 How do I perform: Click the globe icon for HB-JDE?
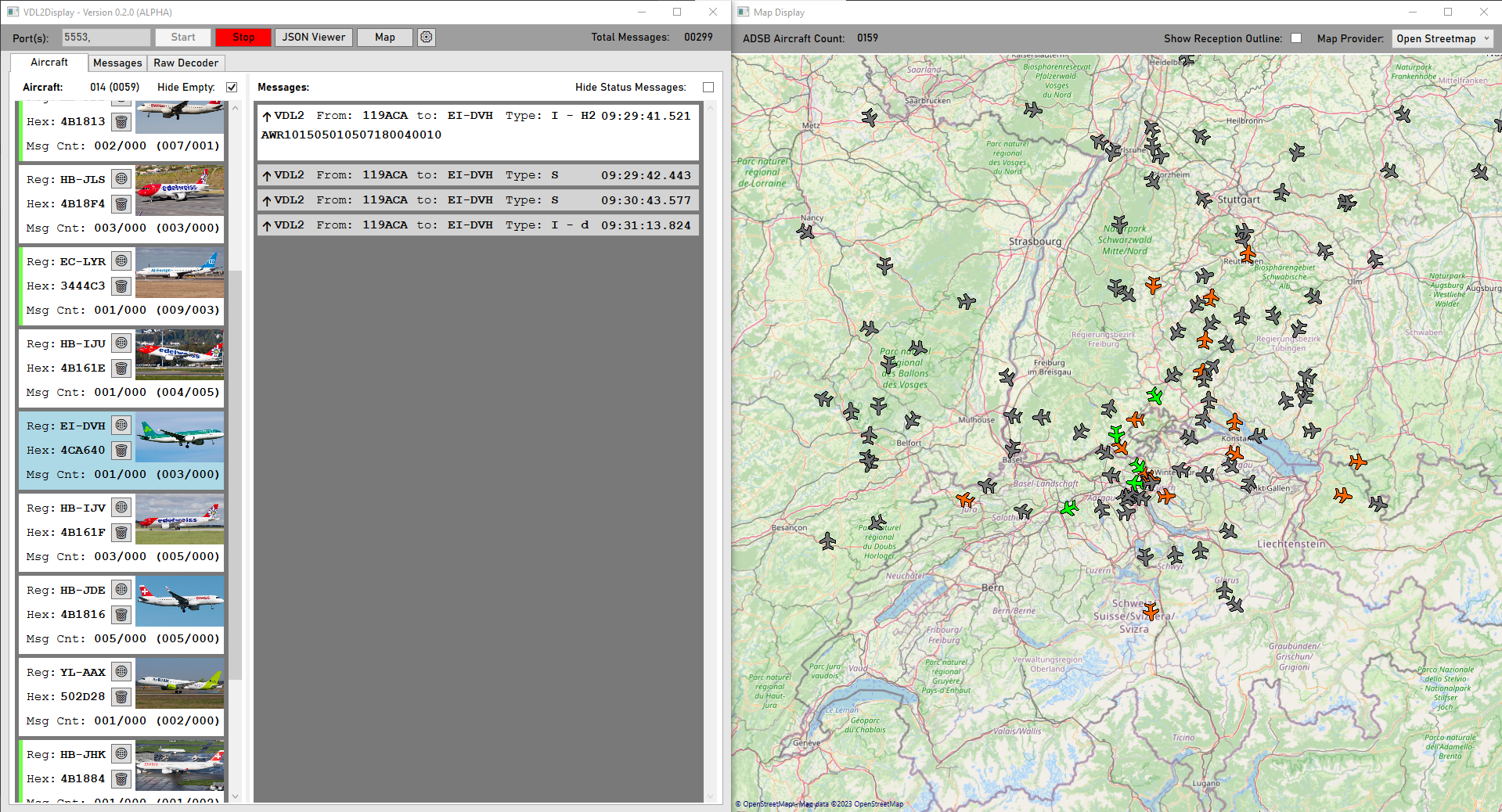[x=121, y=590]
